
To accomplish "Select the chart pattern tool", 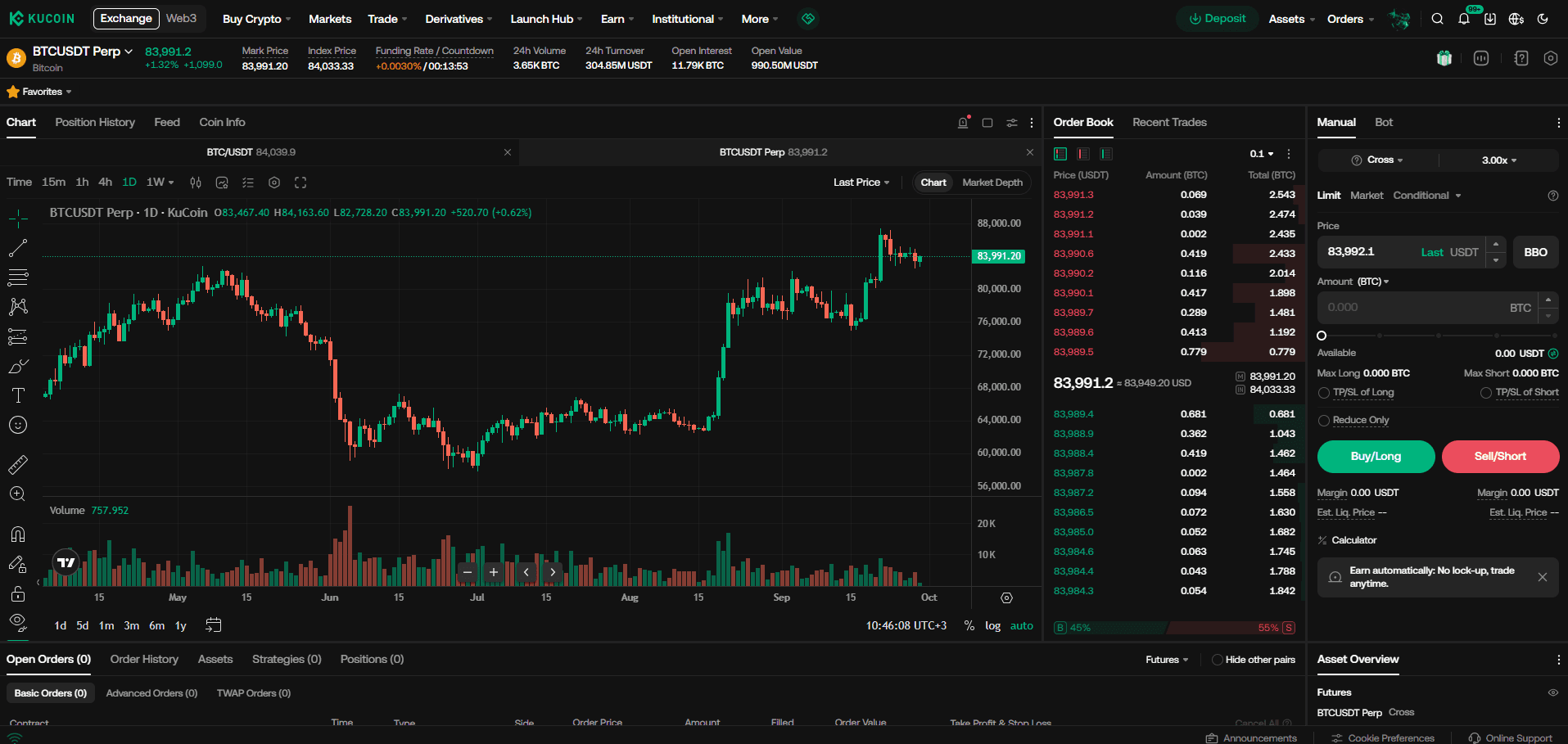I will [x=18, y=307].
